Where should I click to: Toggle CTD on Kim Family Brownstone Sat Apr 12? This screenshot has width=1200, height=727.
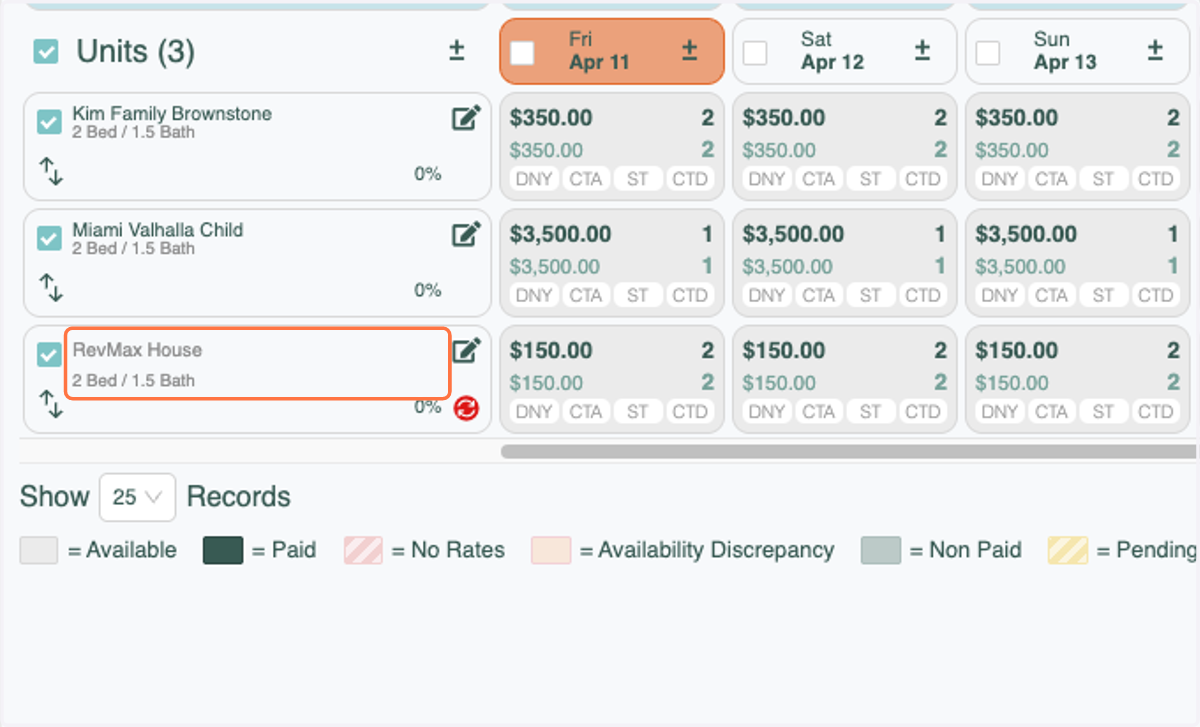(923, 180)
